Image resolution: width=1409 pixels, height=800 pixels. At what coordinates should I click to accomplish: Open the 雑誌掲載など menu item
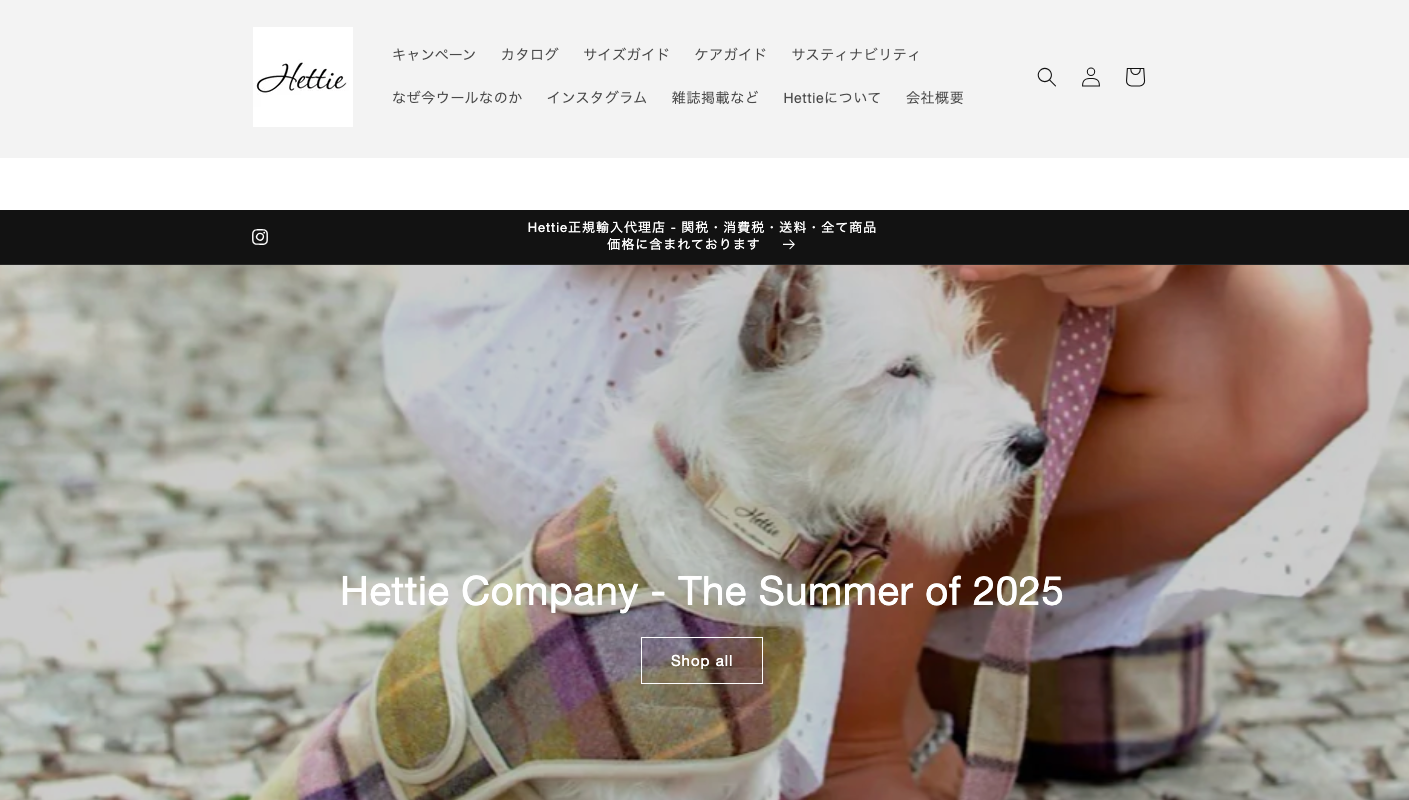click(x=715, y=98)
